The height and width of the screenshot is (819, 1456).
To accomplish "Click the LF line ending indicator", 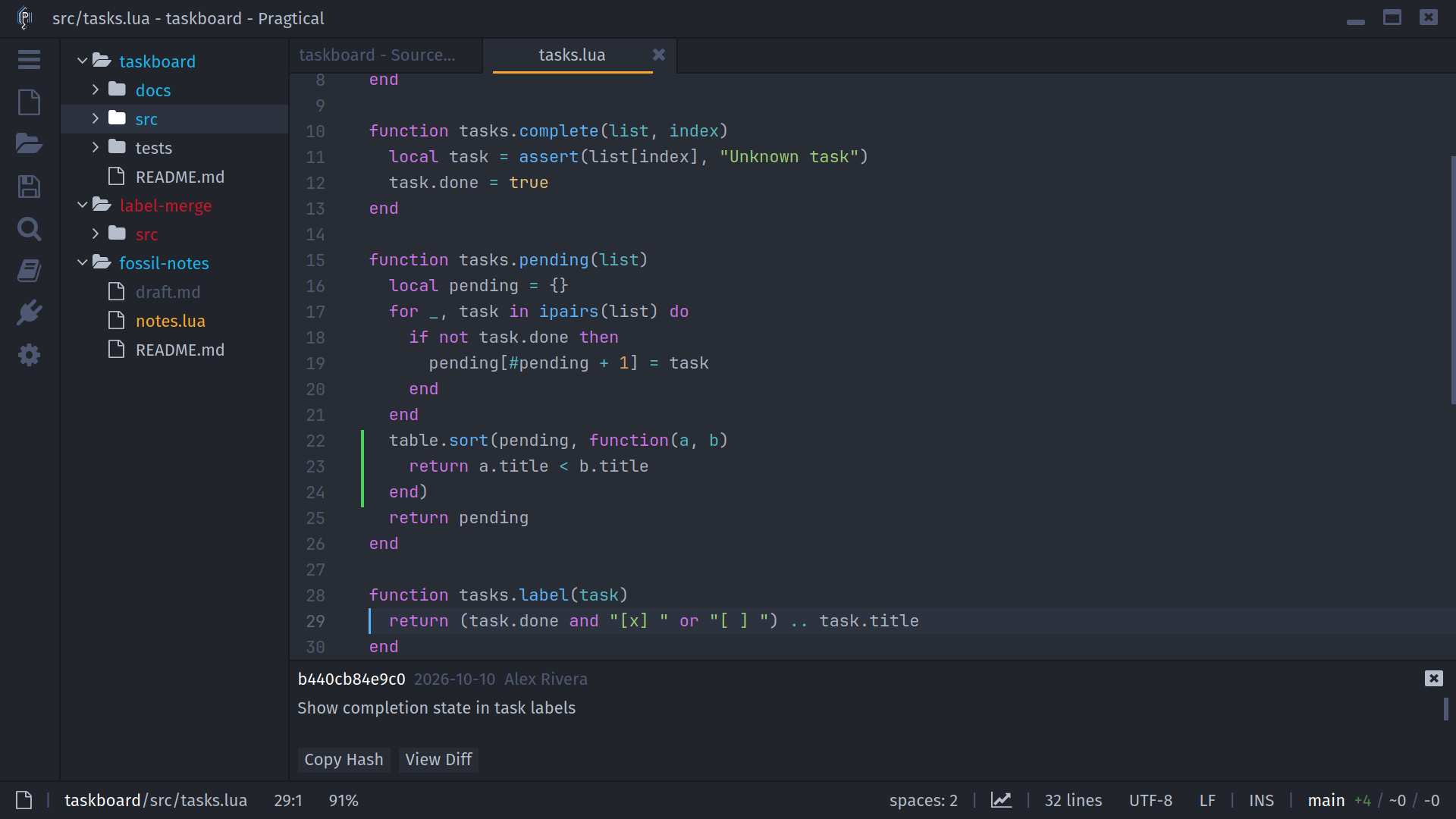I will [x=1207, y=800].
